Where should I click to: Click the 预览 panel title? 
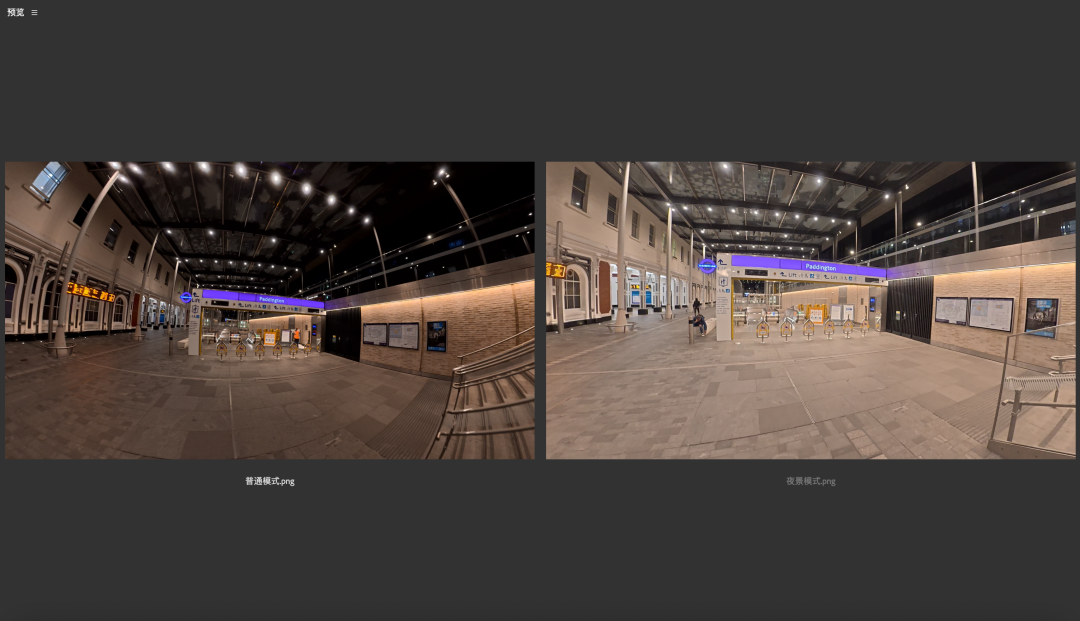point(15,13)
